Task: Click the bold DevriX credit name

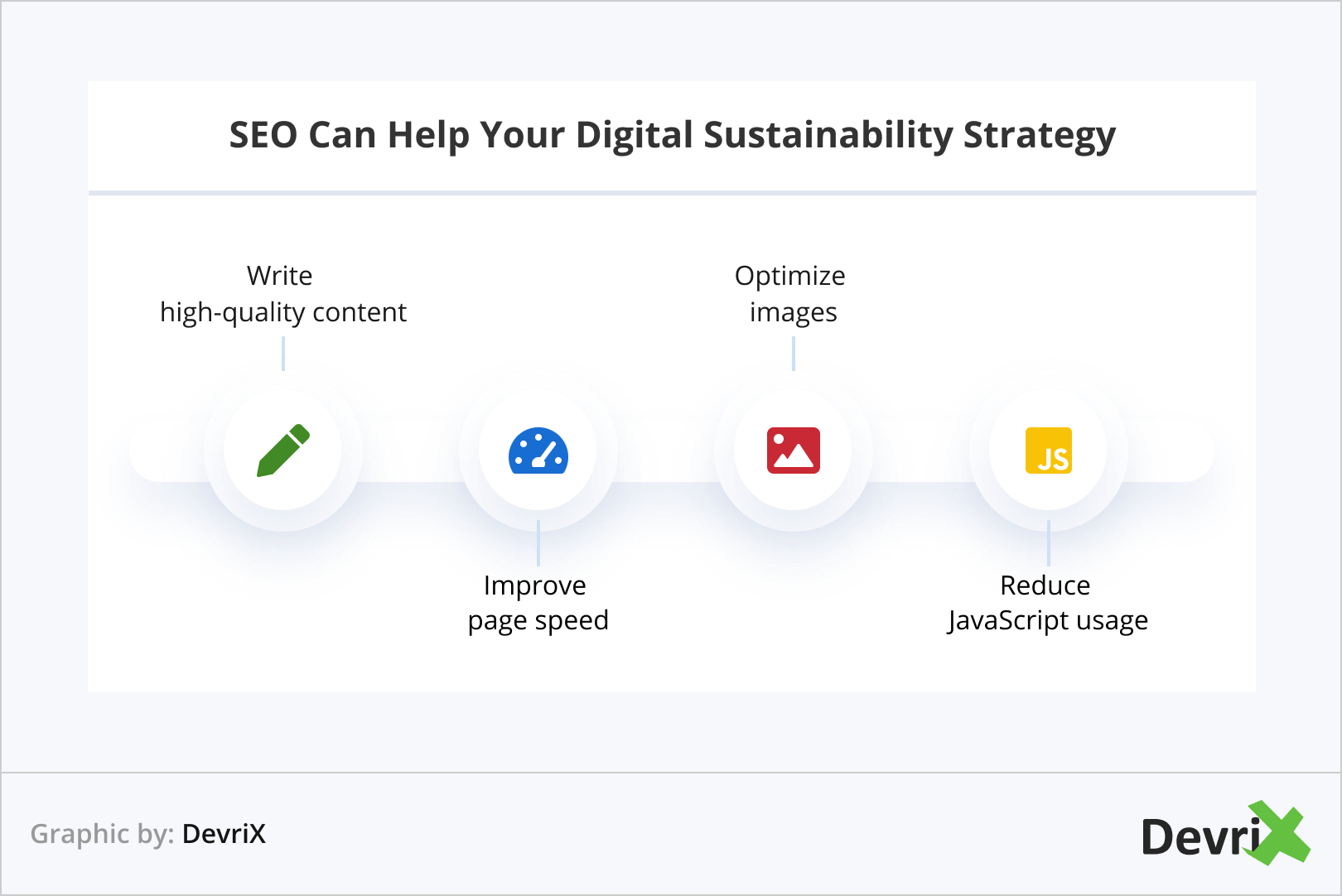Action: 224,834
